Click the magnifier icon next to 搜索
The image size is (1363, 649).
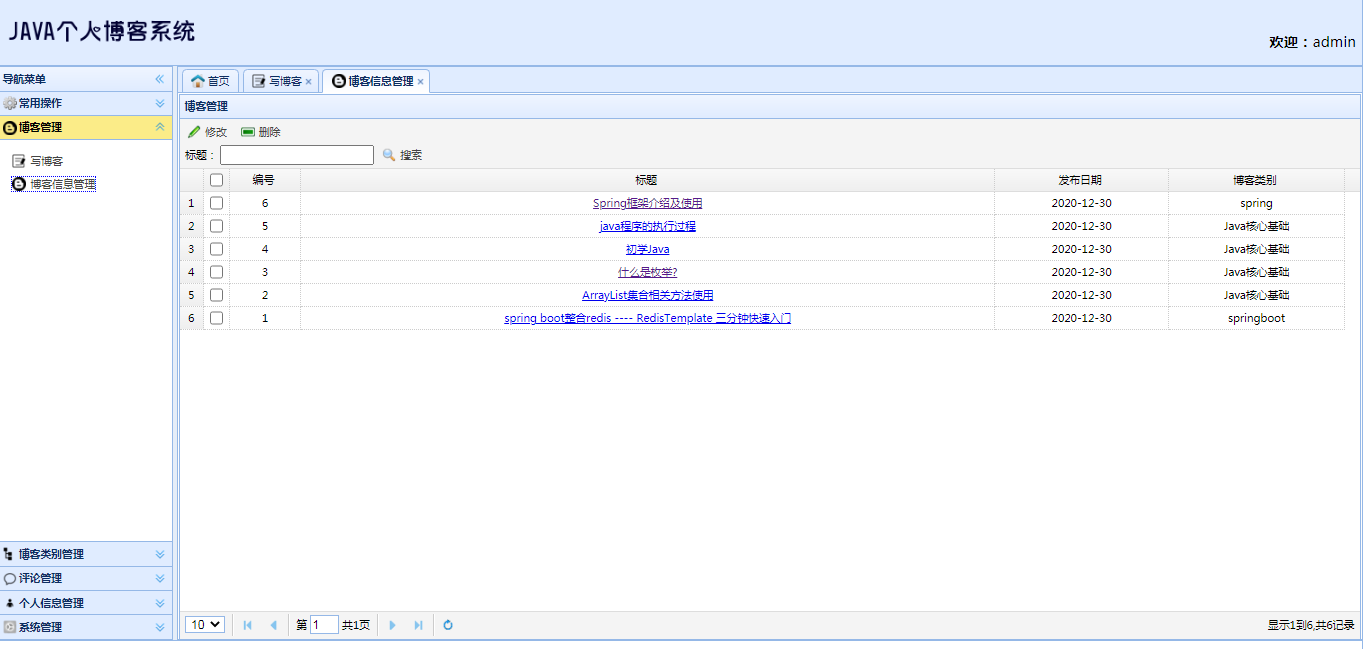[389, 155]
